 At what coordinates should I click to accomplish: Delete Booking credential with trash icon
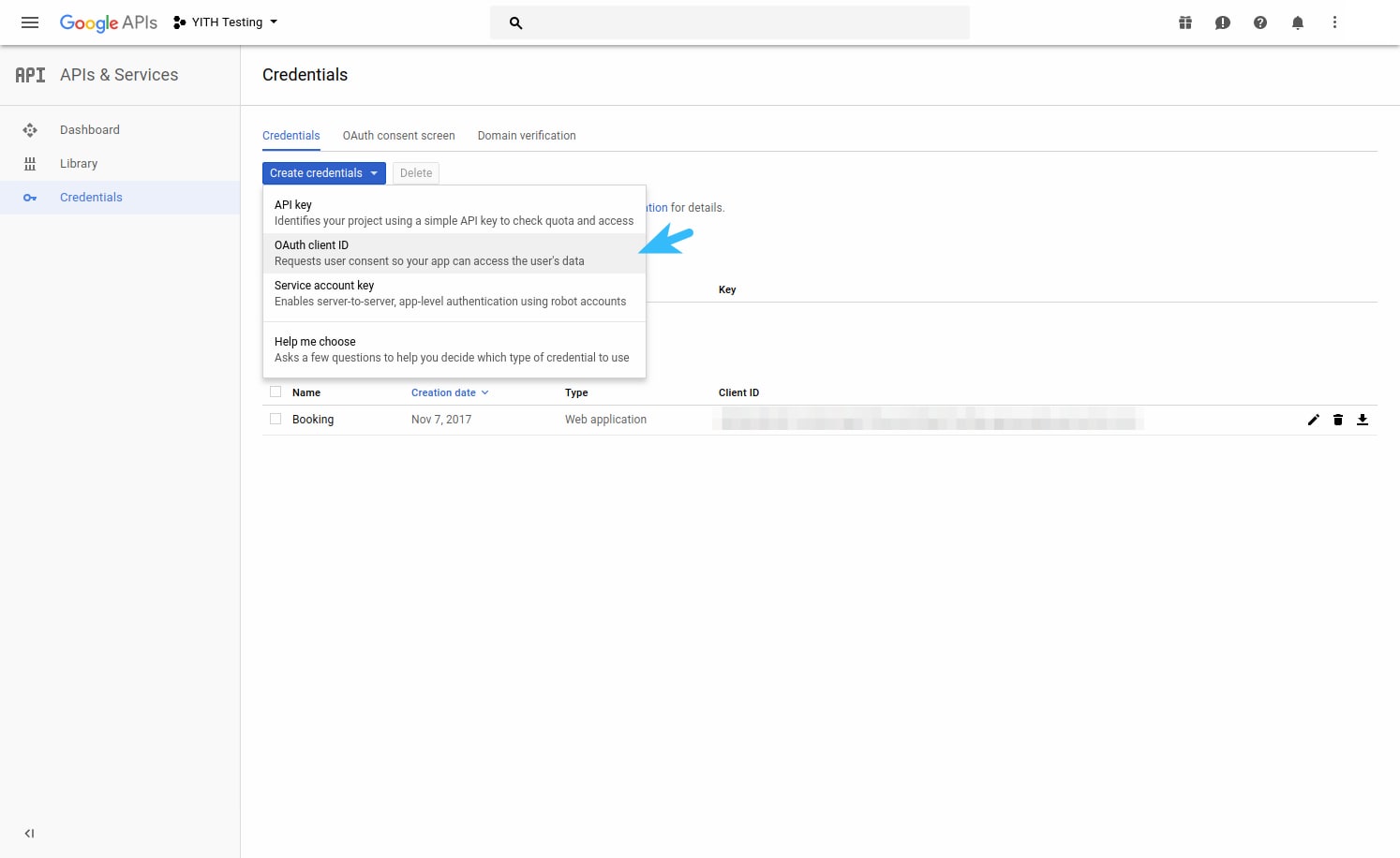[1338, 420]
